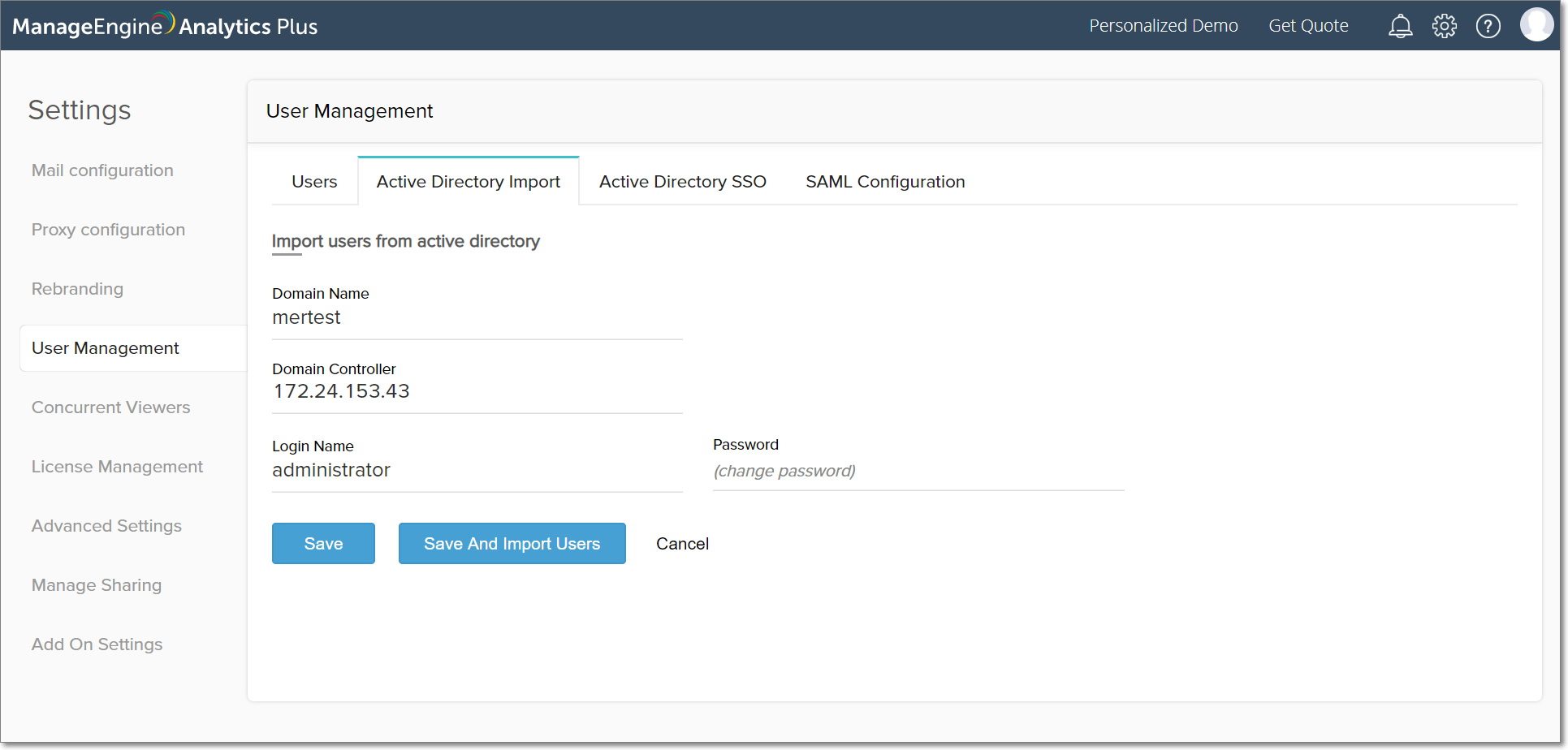
Task: Click Save And Import Users button
Action: click(512, 544)
